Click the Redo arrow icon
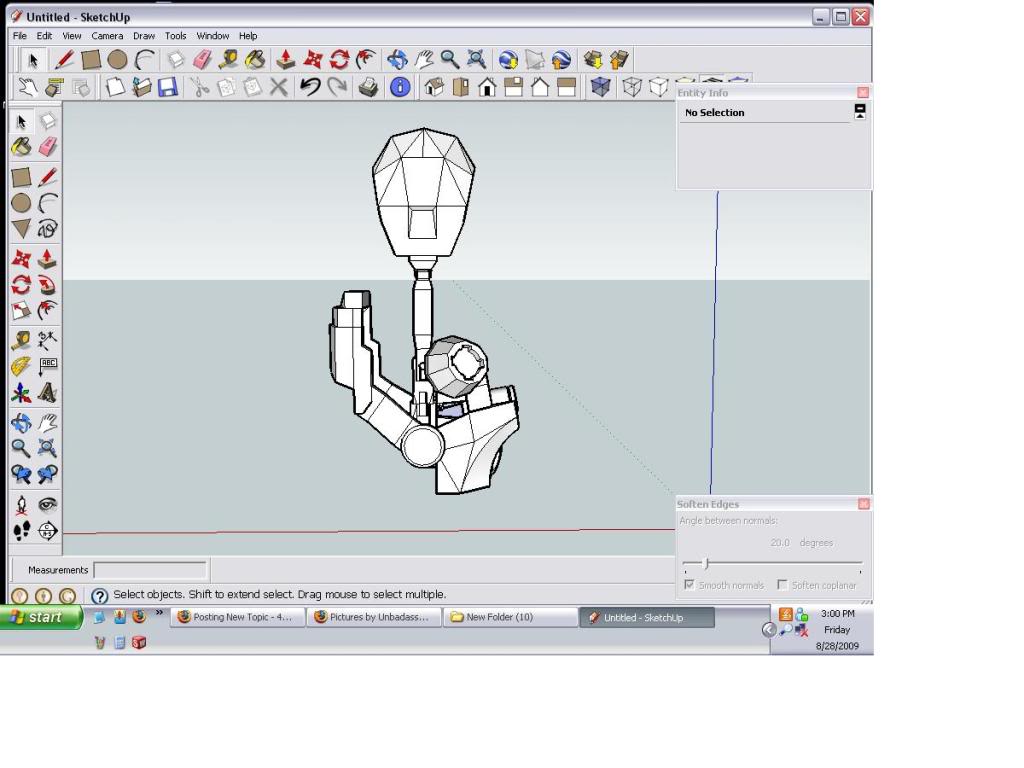The height and width of the screenshot is (768, 1024). (337, 87)
